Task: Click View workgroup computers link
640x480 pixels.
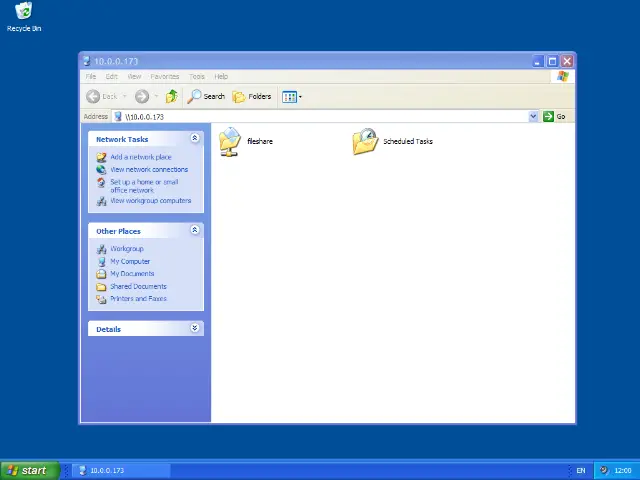Action: tap(151, 201)
